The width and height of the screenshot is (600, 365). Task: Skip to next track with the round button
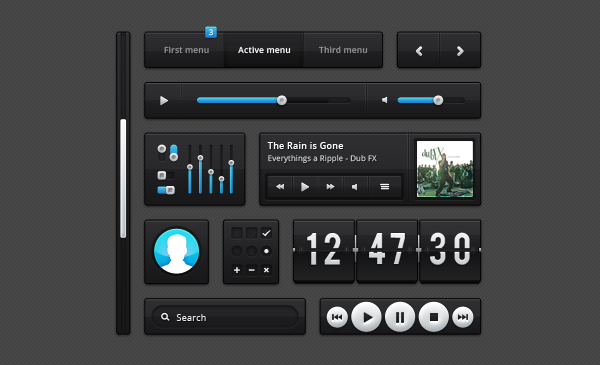pyautogui.click(x=463, y=317)
